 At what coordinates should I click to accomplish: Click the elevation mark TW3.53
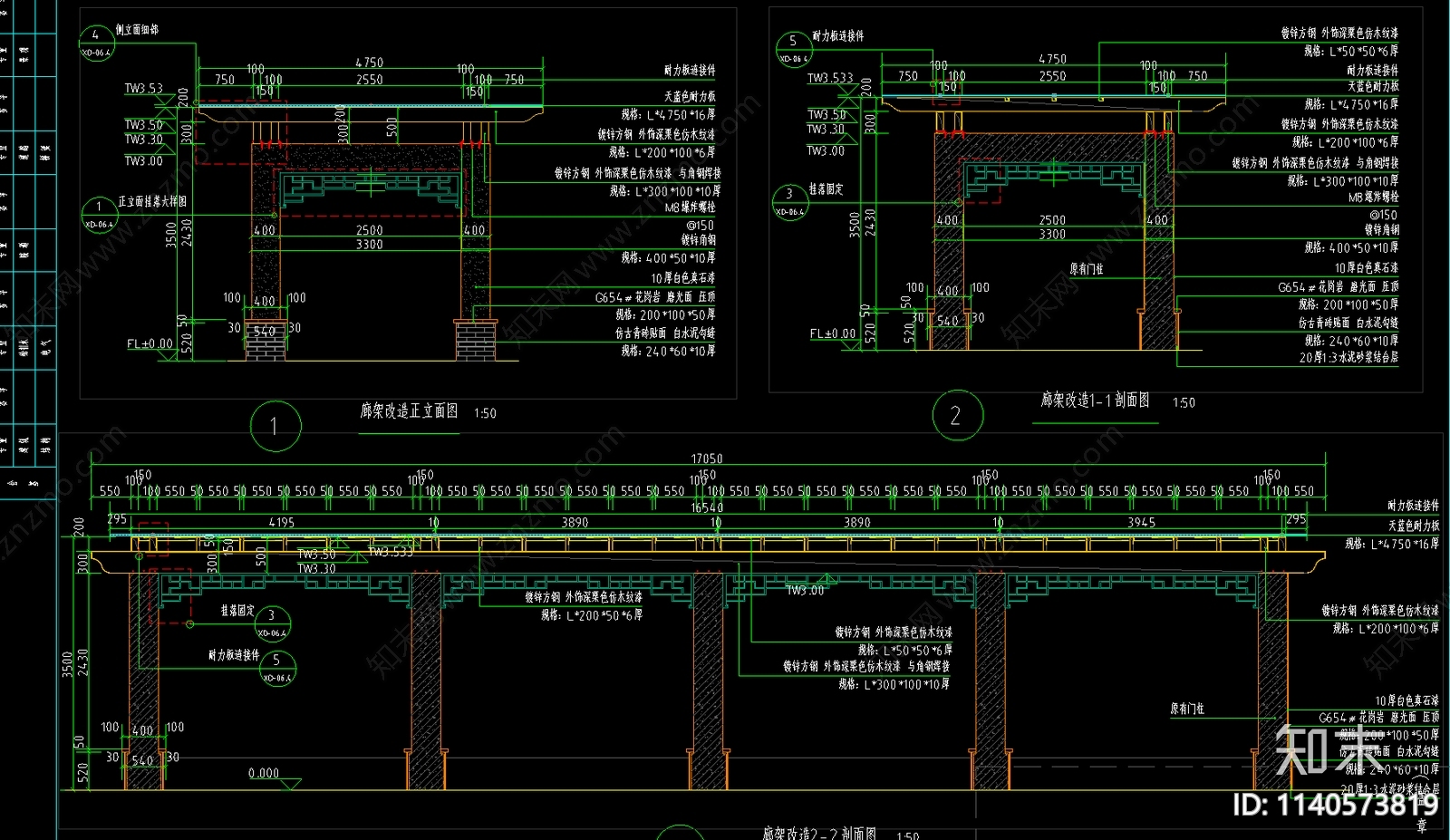coord(143,89)
